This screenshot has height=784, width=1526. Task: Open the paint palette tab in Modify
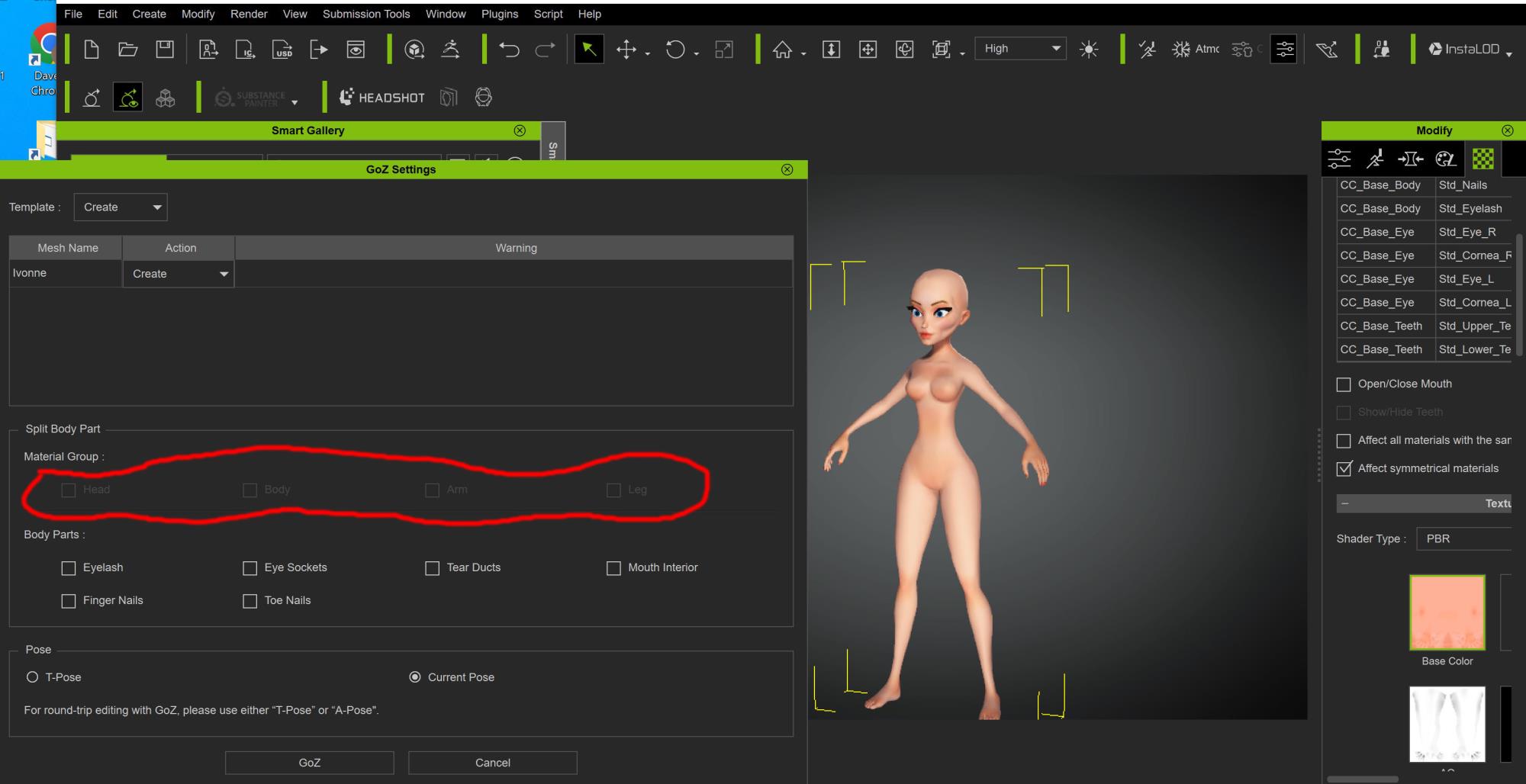tap(1446, 159)
